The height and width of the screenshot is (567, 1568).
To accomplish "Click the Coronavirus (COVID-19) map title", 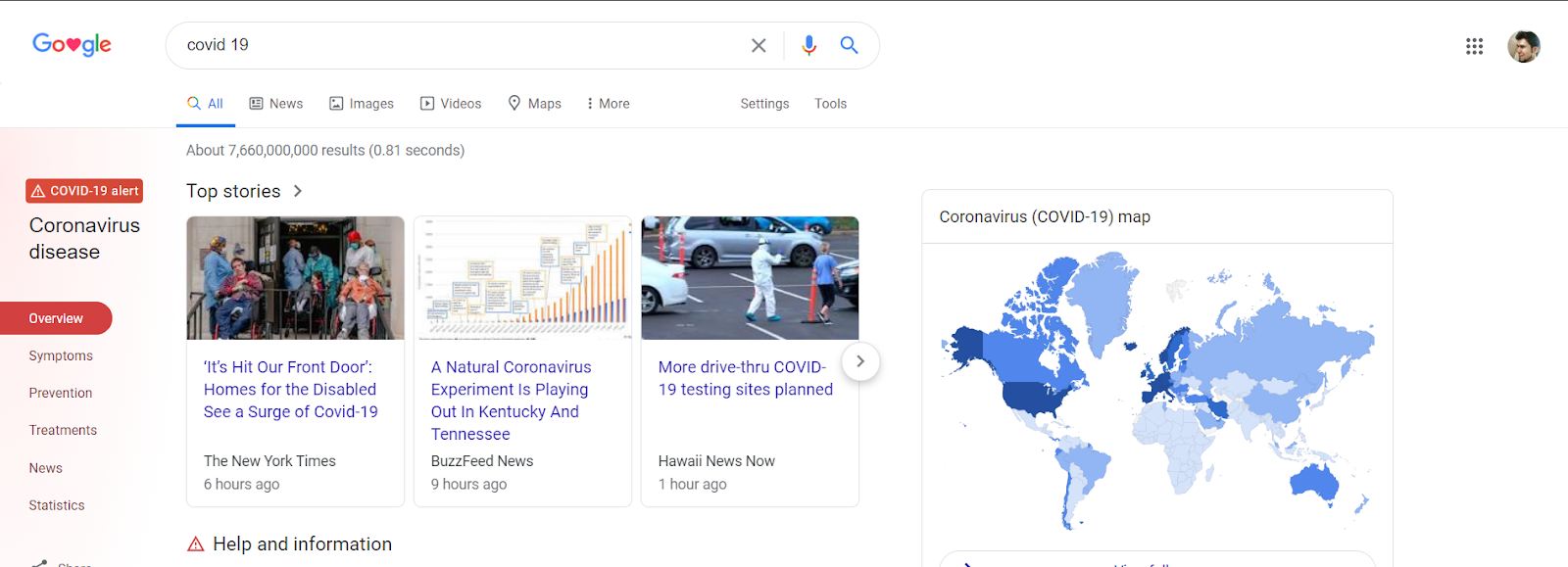I will pyautogui.click(x=1045, y=217).
